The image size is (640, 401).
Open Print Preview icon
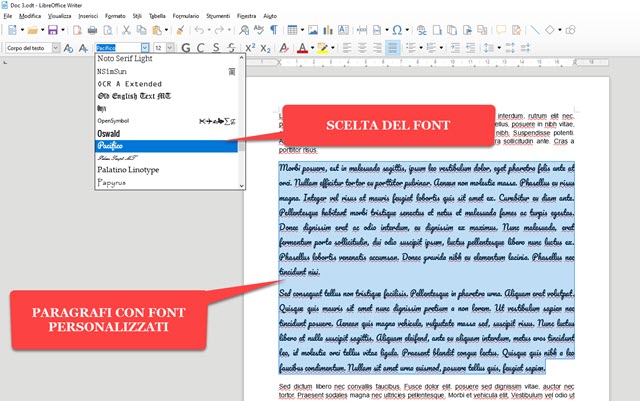coord(108,30)
